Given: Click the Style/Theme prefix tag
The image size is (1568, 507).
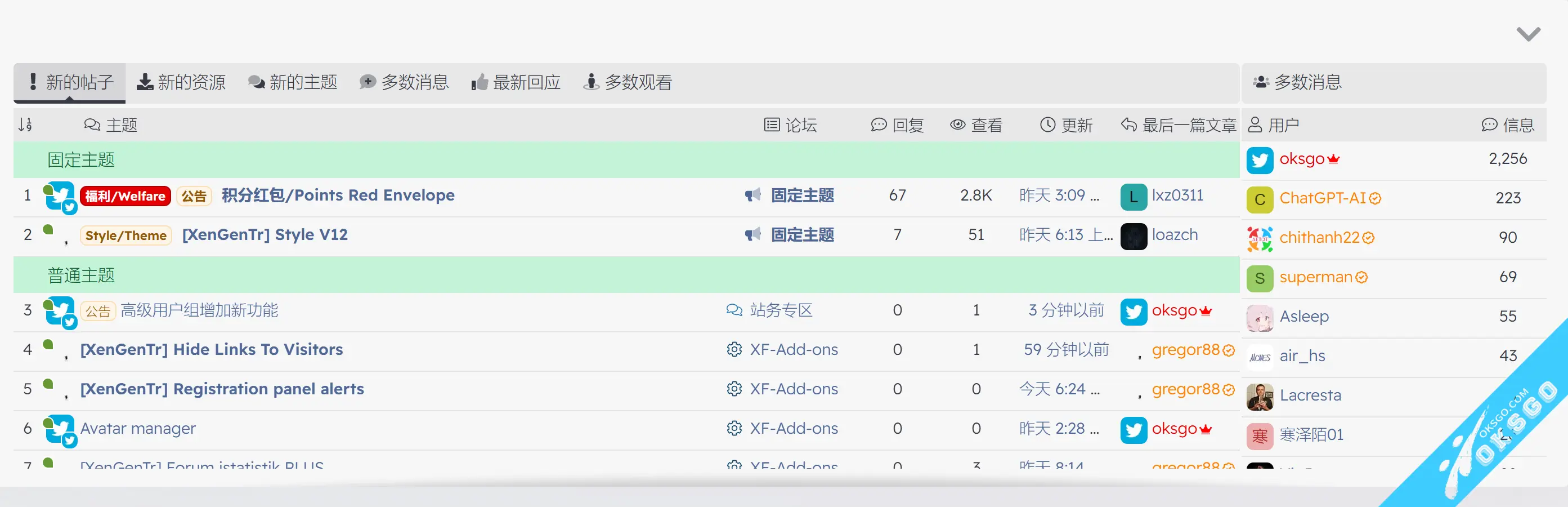Looking at the screenshot, I should 126,236.
